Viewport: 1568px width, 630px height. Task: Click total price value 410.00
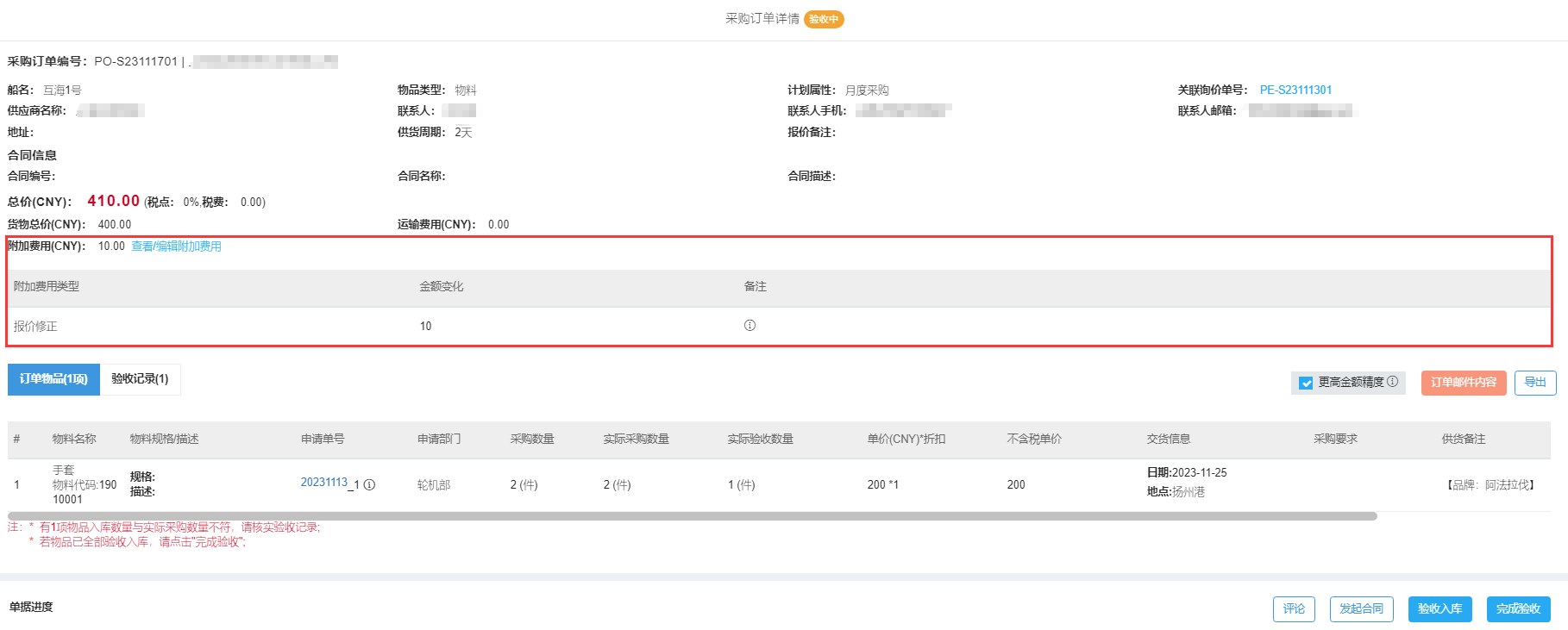pyautogui.click(x=114, y=201)
